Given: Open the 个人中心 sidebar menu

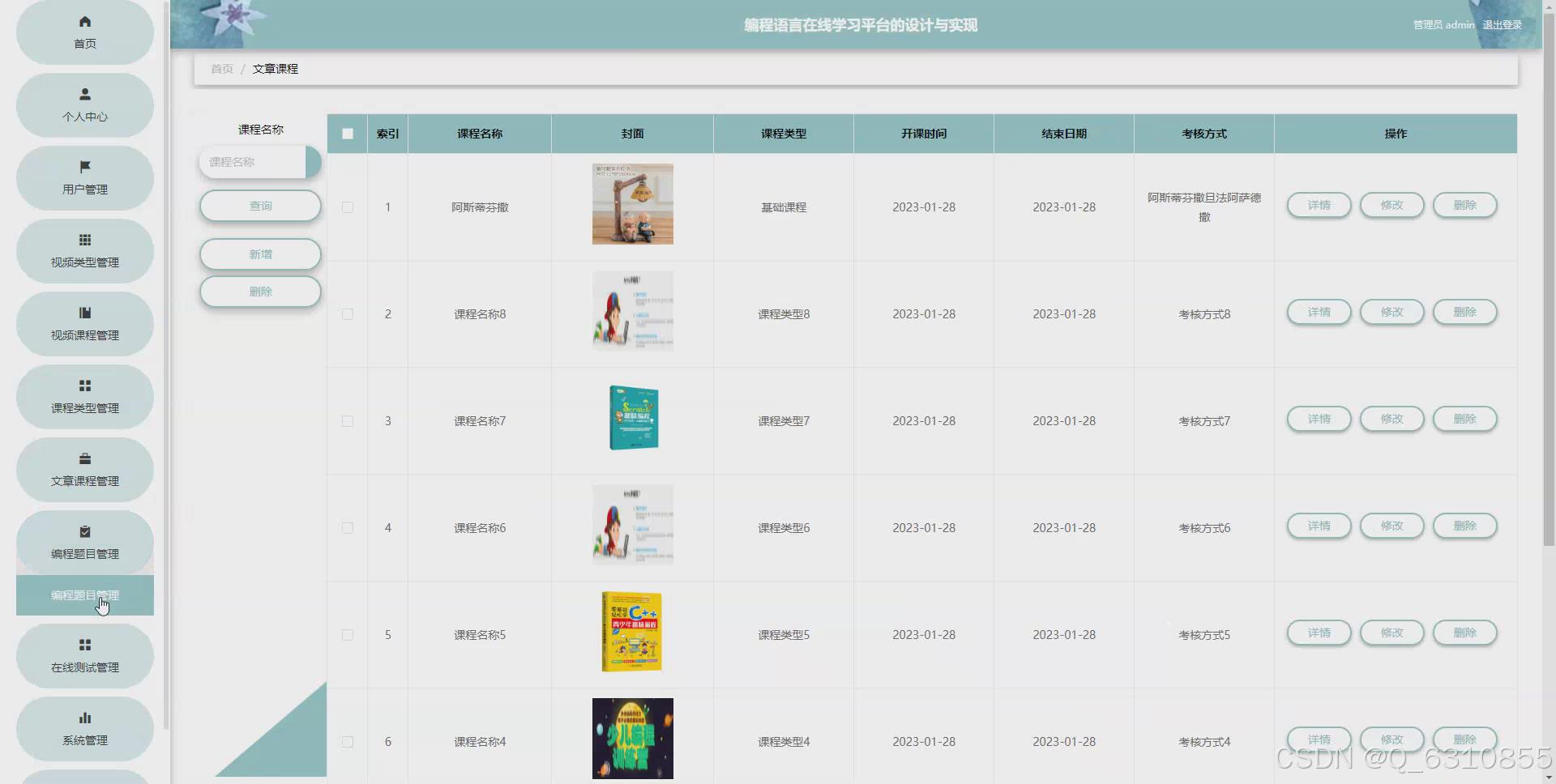Looking at the screenshot, I should (85, 105).
